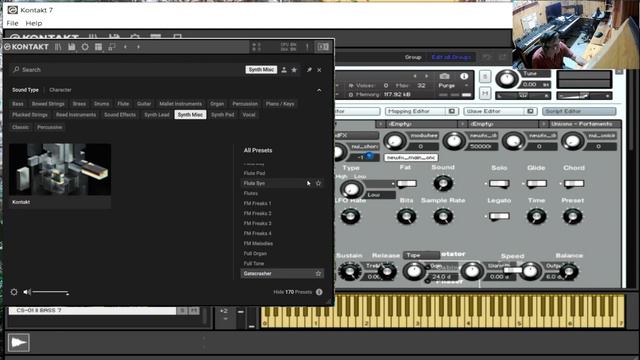Collapse the Sound Type tag section chevron
This screenshot has width=640, height=360.
319,90
